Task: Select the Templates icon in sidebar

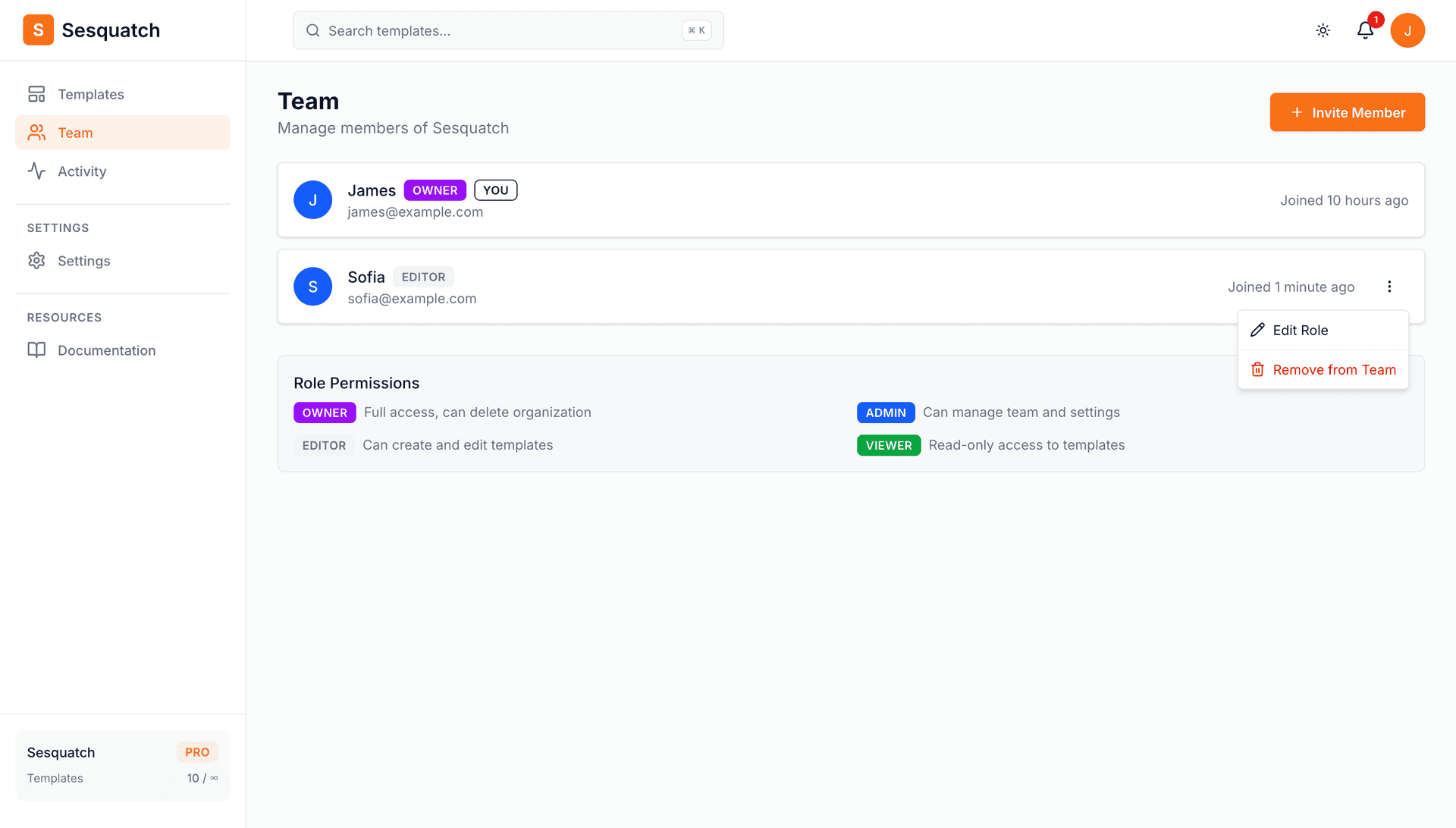Action: [36, 93]
